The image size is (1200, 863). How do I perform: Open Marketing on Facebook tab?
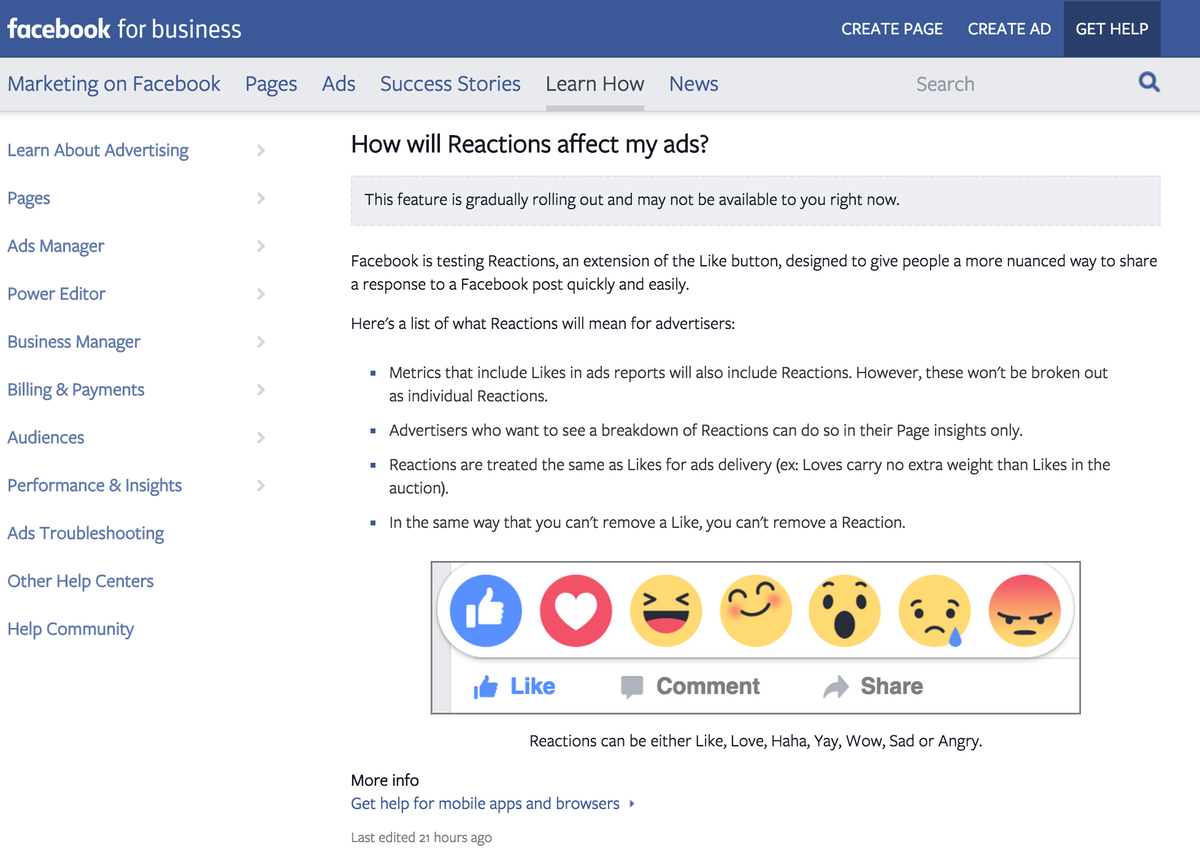(x=114, y=84)
